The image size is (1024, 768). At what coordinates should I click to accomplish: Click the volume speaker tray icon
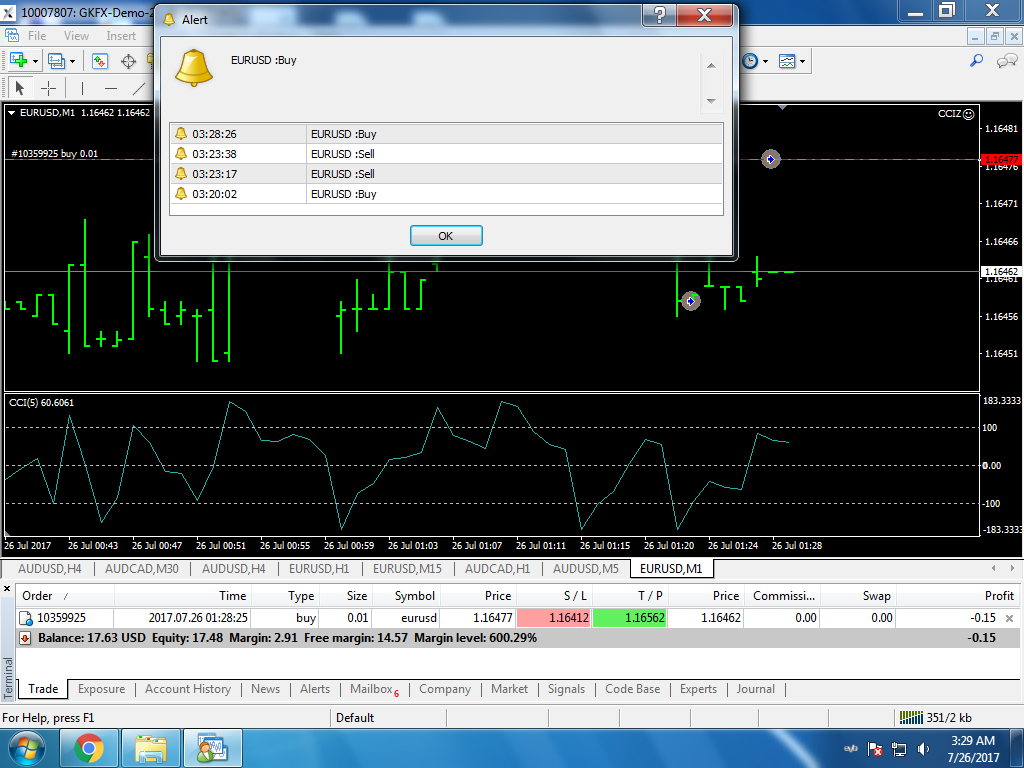923,749
